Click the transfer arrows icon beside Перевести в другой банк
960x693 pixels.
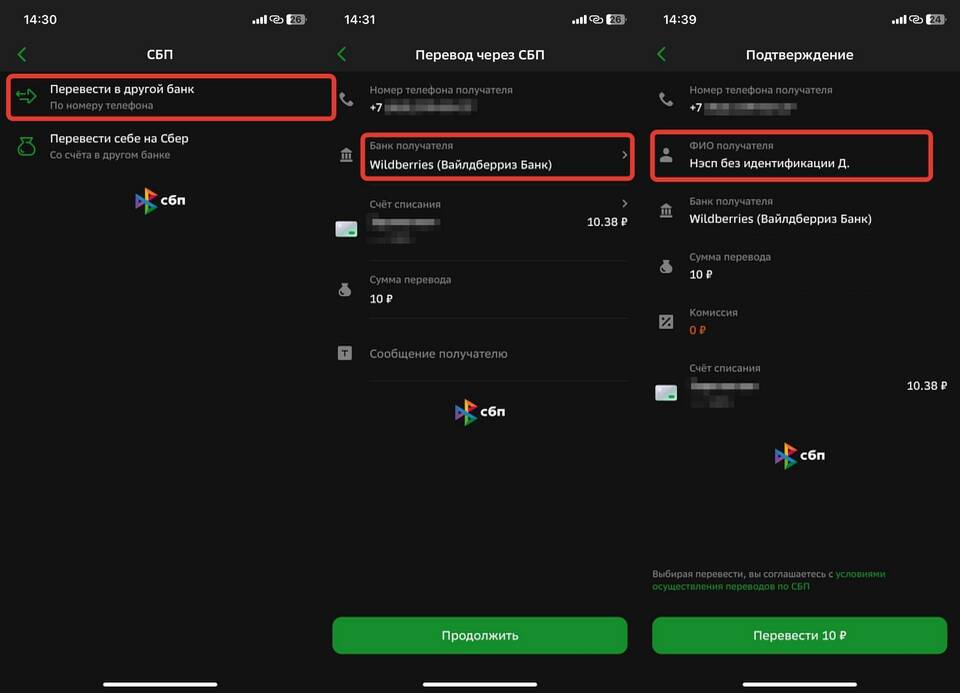click(x=28, y=96)
